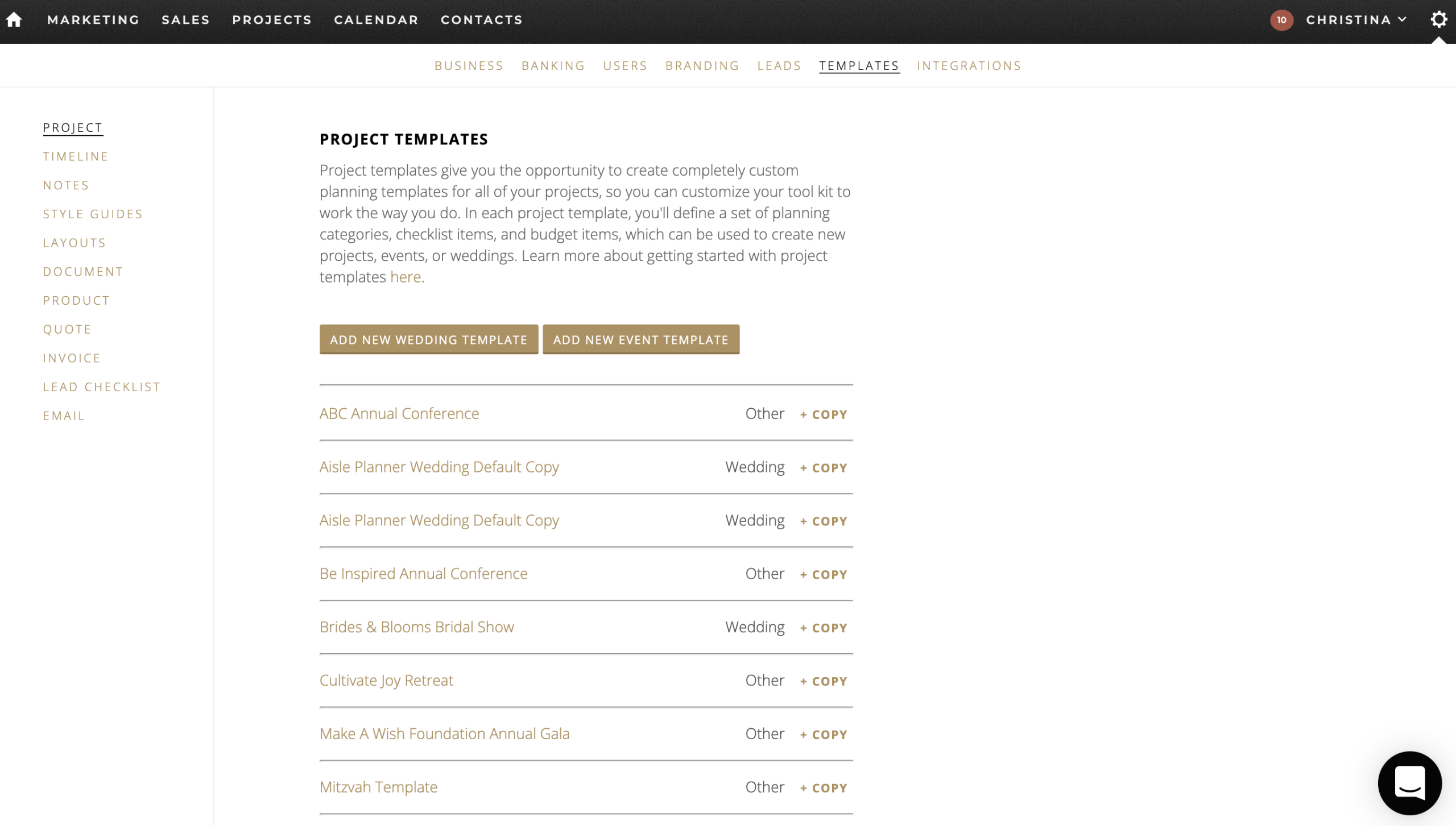Open the Branding settings tab
1456x826 pixels.
702,65
